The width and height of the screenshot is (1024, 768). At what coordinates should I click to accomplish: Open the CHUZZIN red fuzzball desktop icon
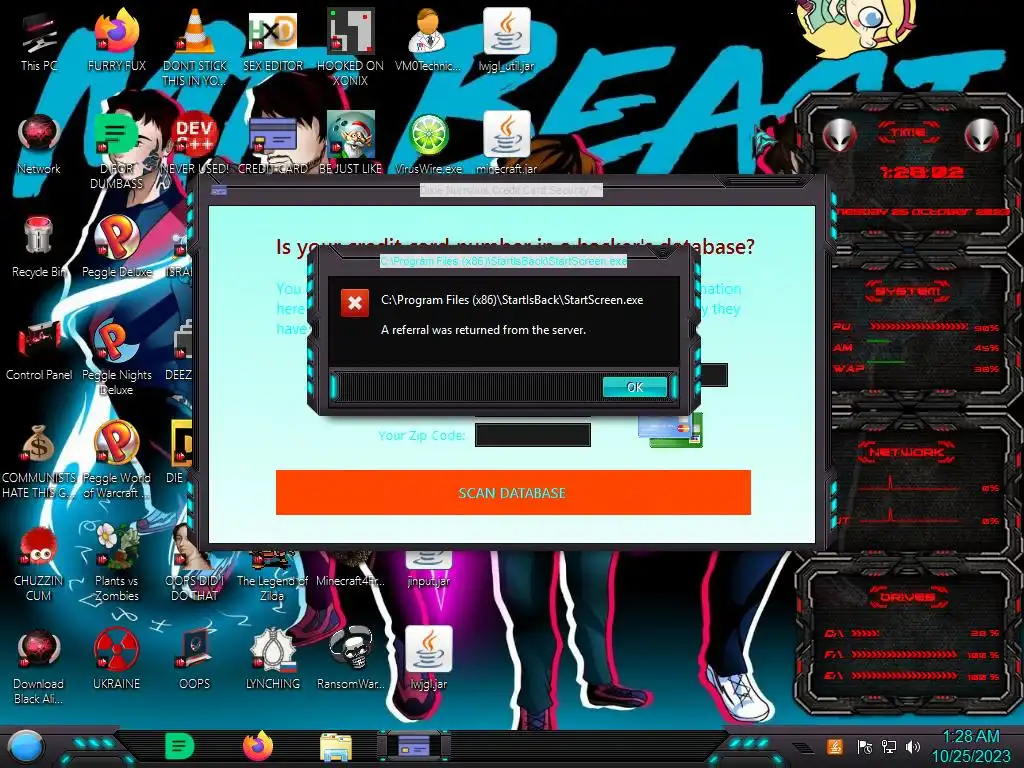(39, 563)
